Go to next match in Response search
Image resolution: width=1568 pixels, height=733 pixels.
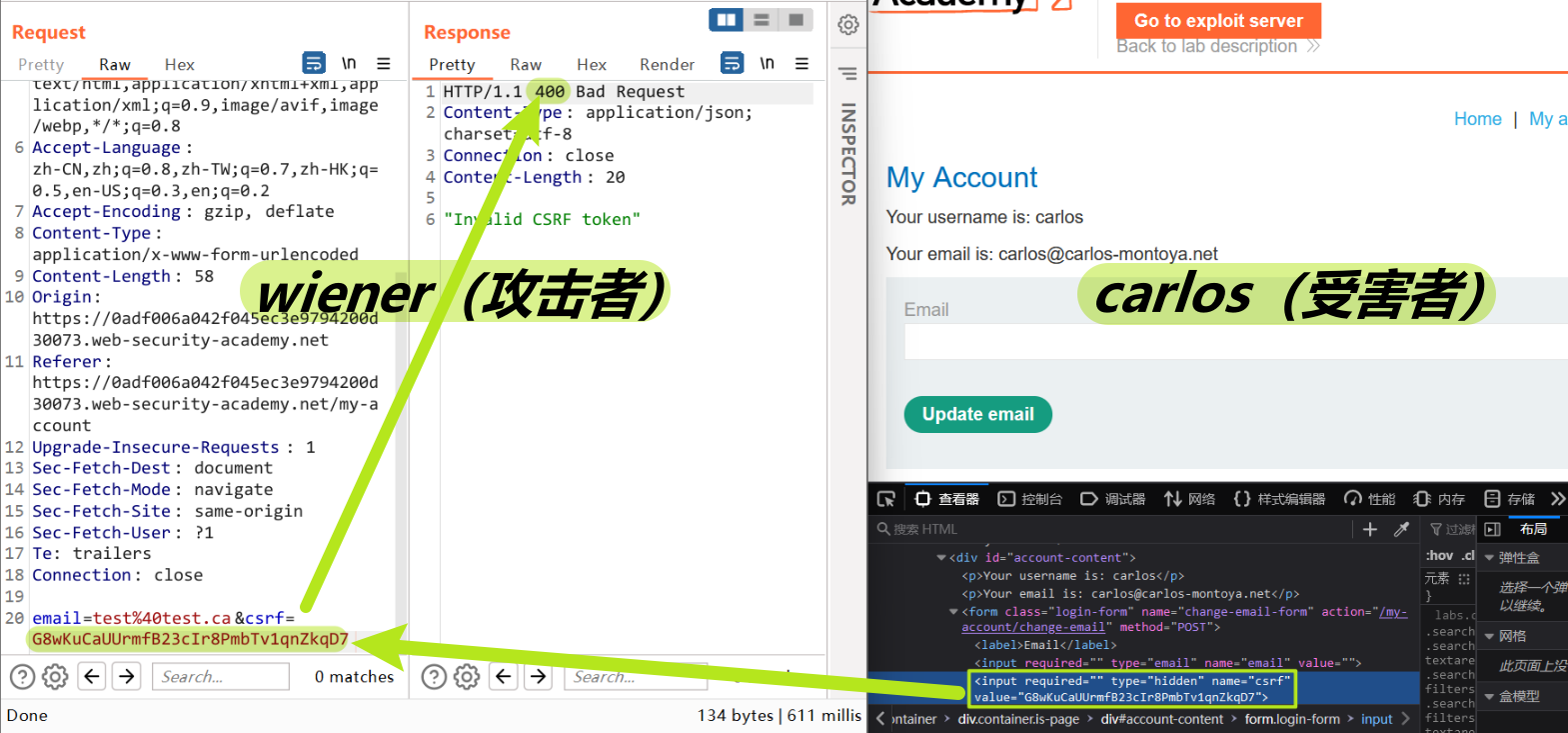pyautogui.click(x=539, y=677)
